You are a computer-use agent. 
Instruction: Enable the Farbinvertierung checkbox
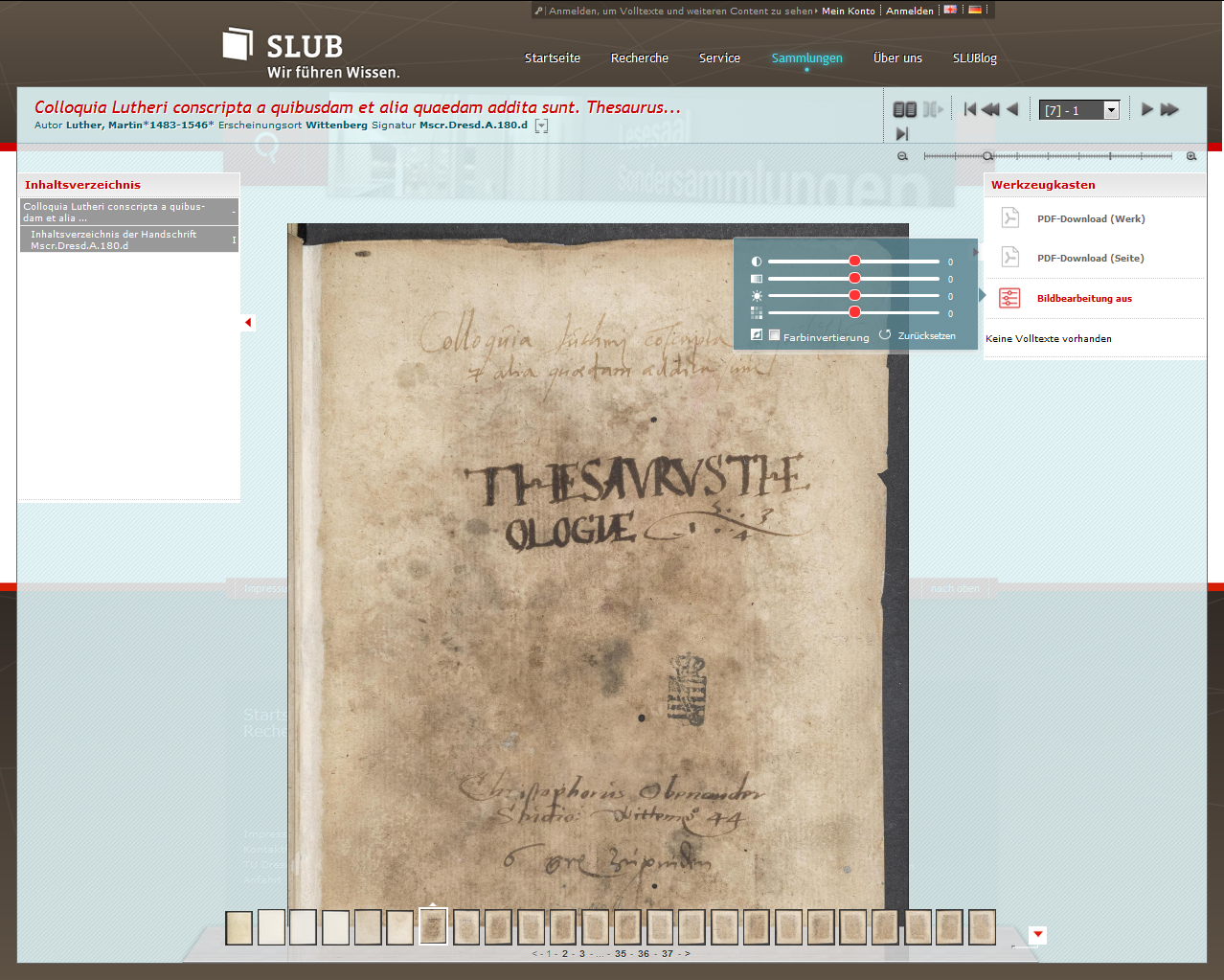tap(774, 335)
